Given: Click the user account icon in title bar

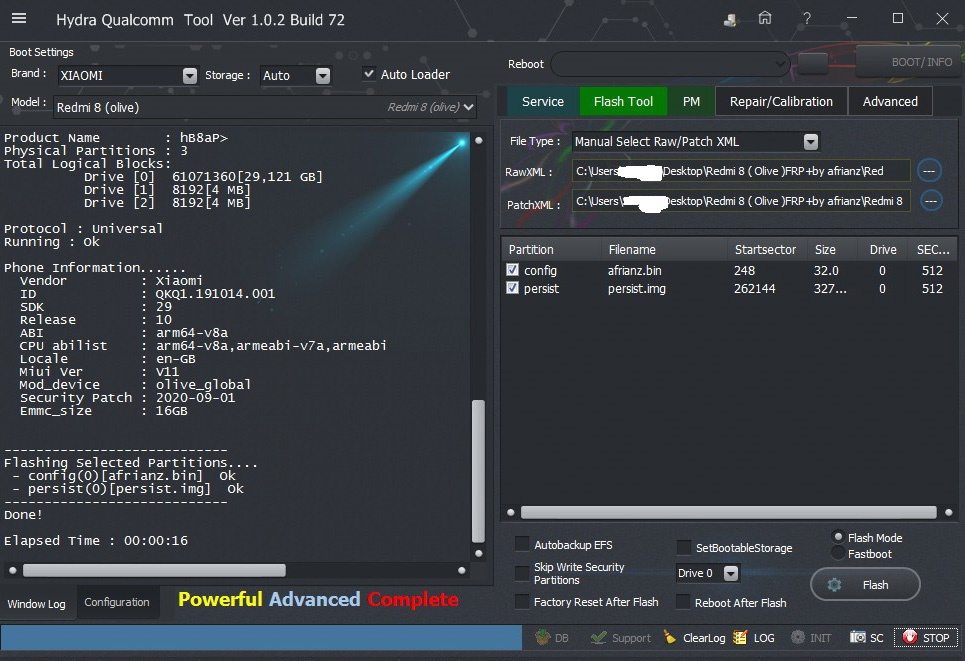Looking at the screenshot, I should coord(731,19).
